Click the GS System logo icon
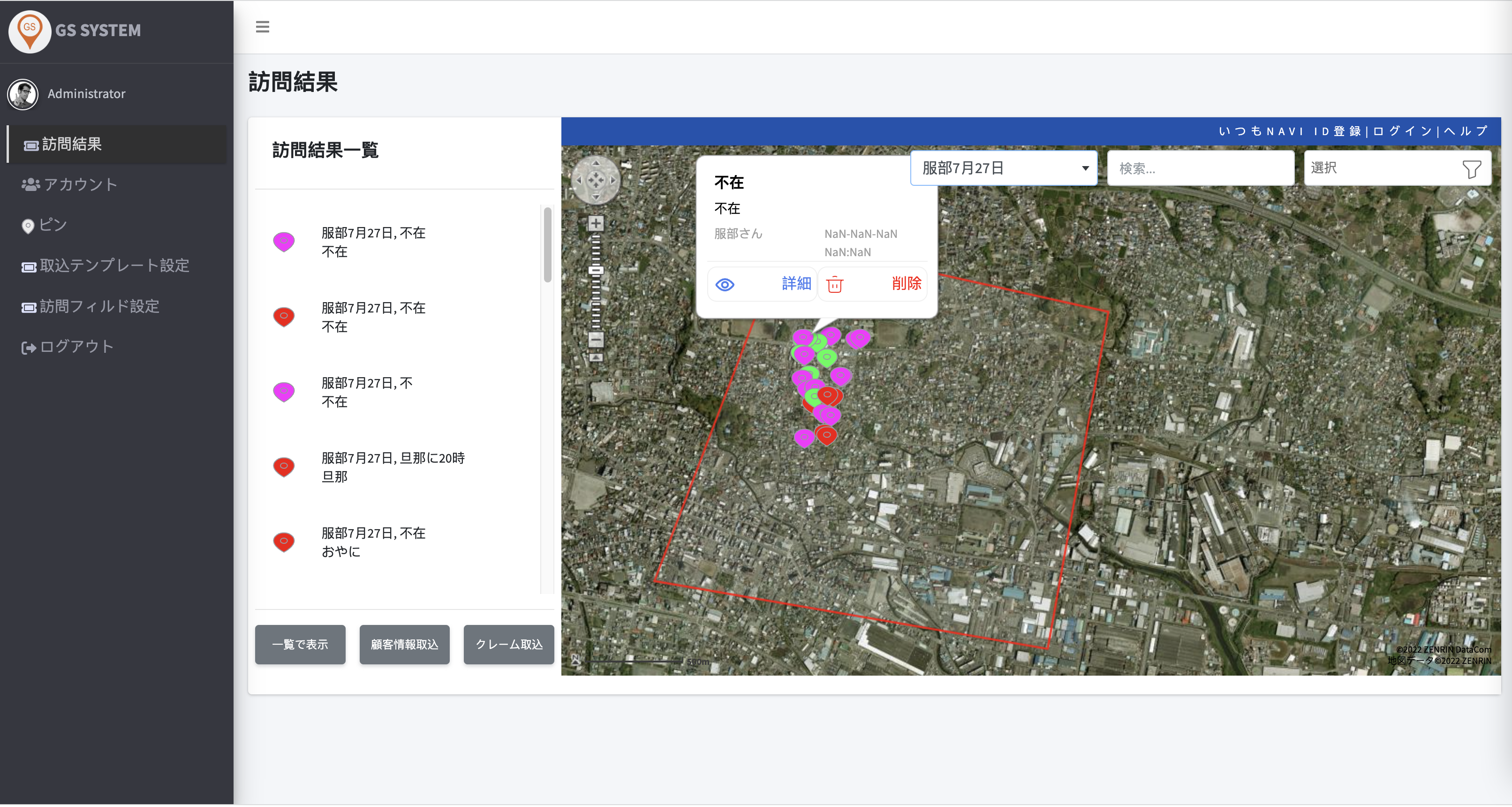Viewport: 1512px width, 807px height. coord(30,31)
